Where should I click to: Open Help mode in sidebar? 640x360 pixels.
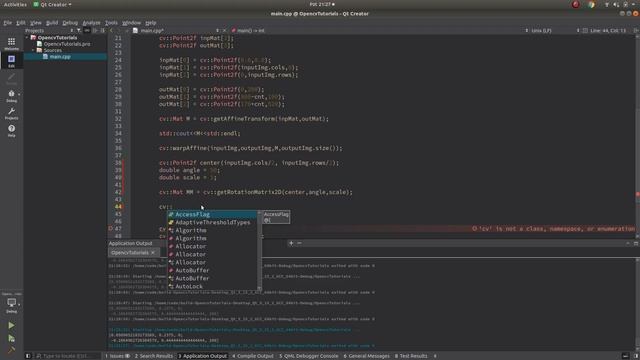11,131
